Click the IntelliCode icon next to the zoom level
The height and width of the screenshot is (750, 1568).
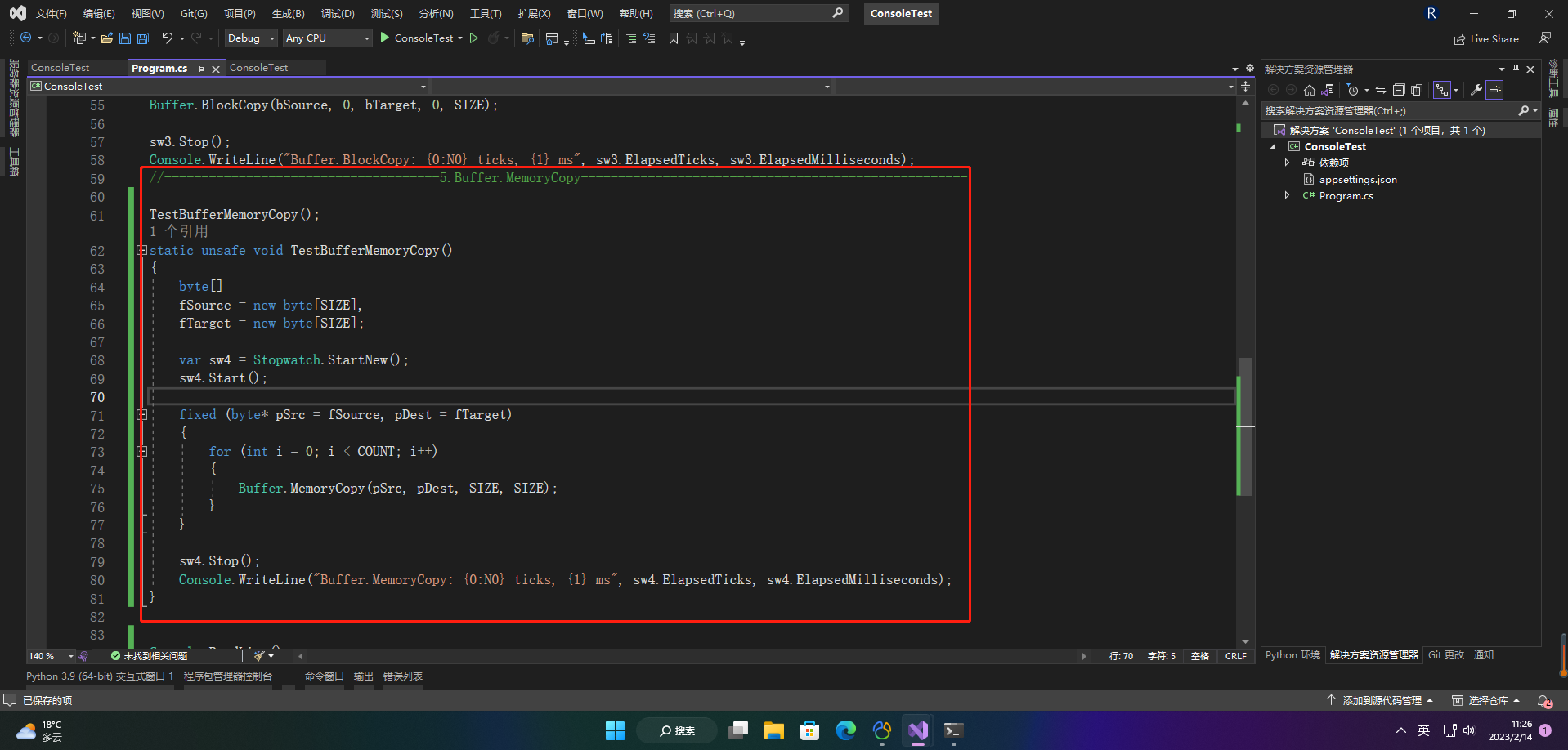pos(83,655)
